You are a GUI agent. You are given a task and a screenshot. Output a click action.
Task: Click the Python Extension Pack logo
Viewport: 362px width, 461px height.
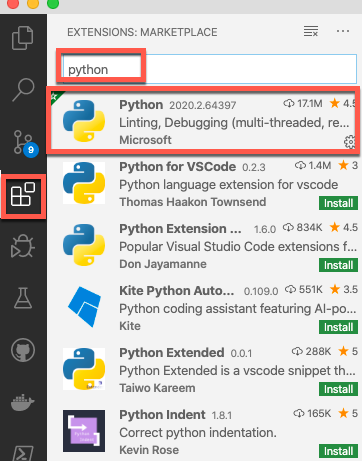click(x=84, y=245)
